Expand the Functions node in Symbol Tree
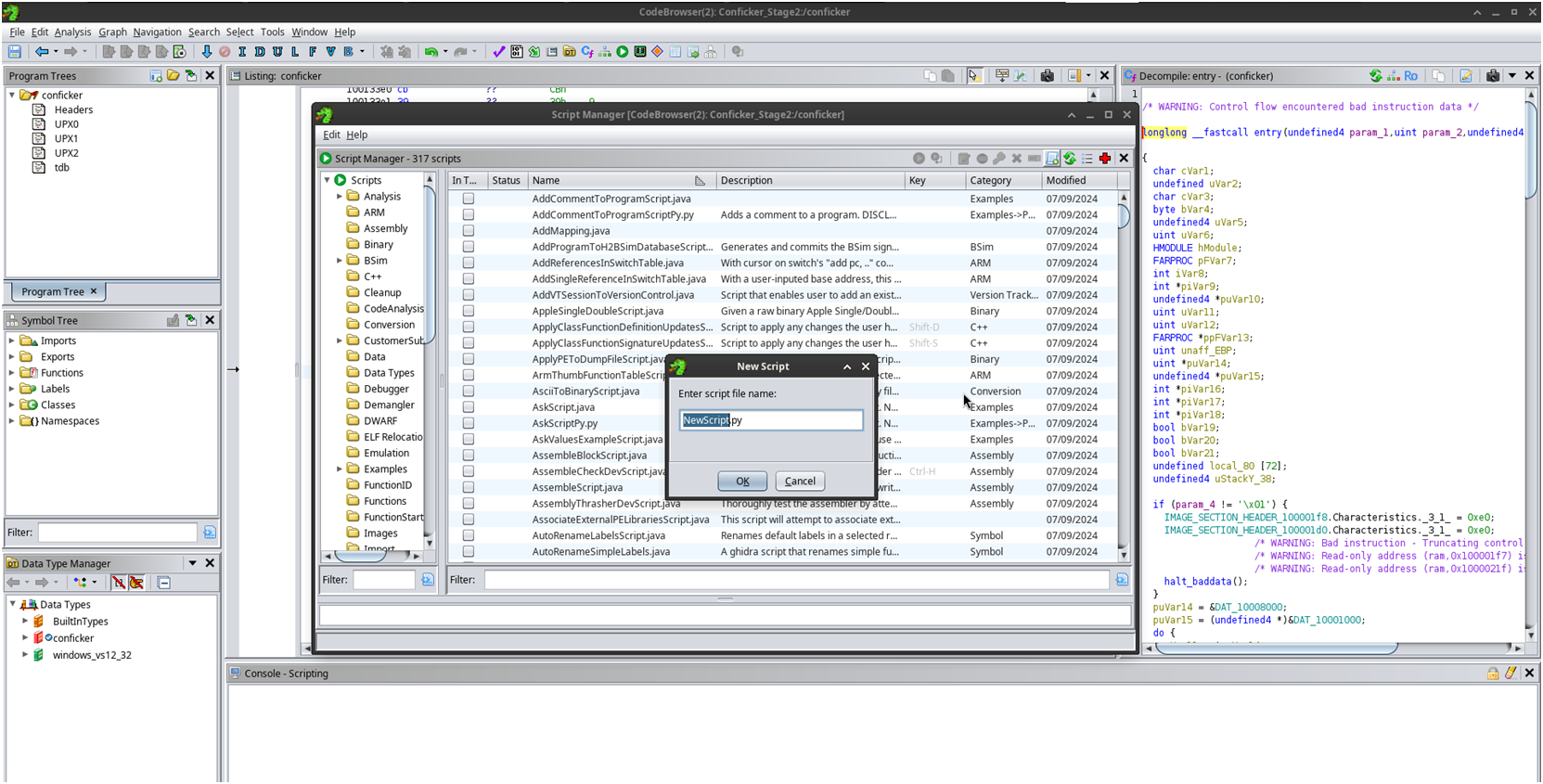1543x784 pixels. click(x=12, y=373)
